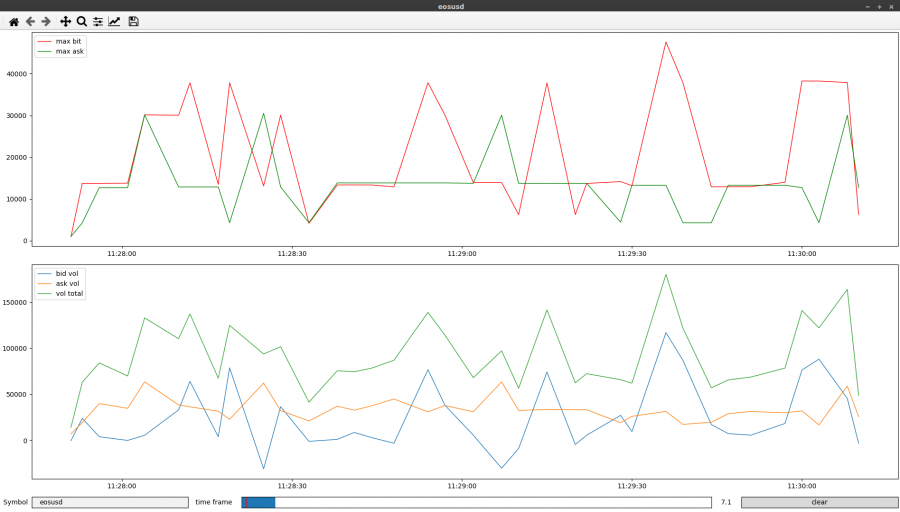Click the 'ask vol' legend entry in the lower chart
Screen dimensions: 900x512
pos(68,283)
